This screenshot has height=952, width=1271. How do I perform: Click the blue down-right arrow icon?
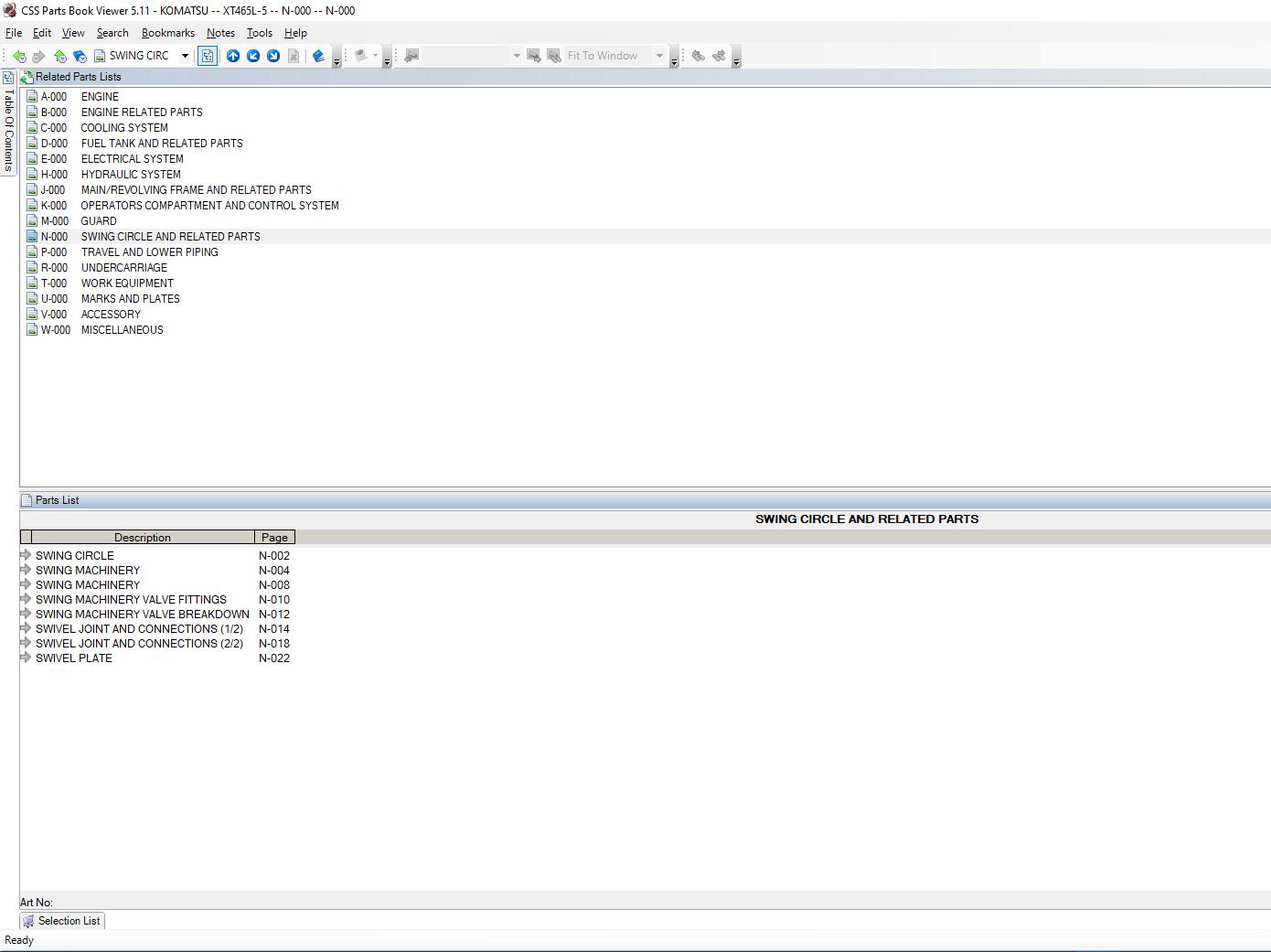(273, 56)
